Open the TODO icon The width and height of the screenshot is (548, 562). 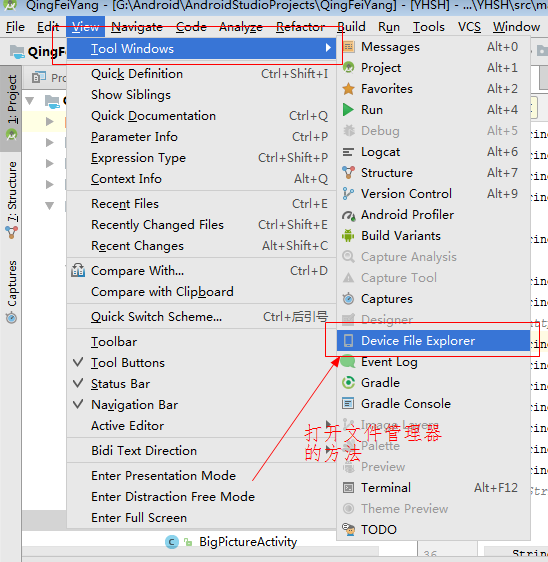pos(348,530)
